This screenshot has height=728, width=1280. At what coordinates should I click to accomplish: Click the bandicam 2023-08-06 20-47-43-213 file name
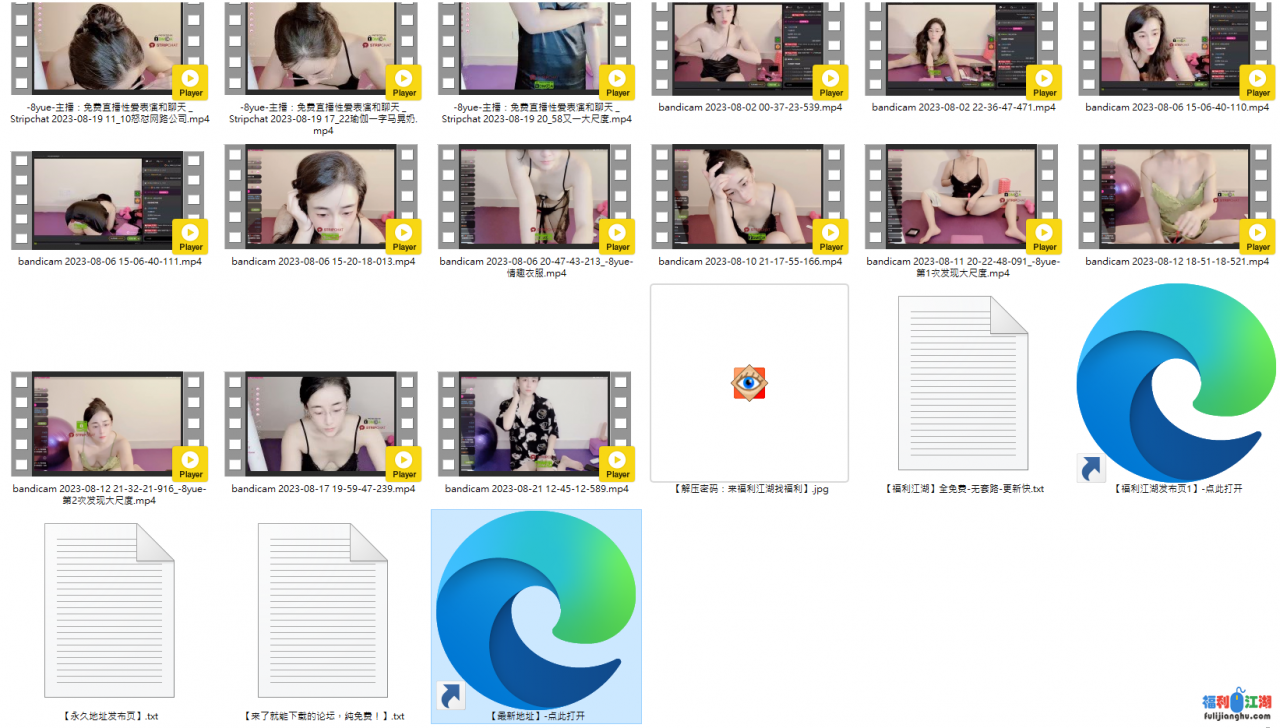536,267
